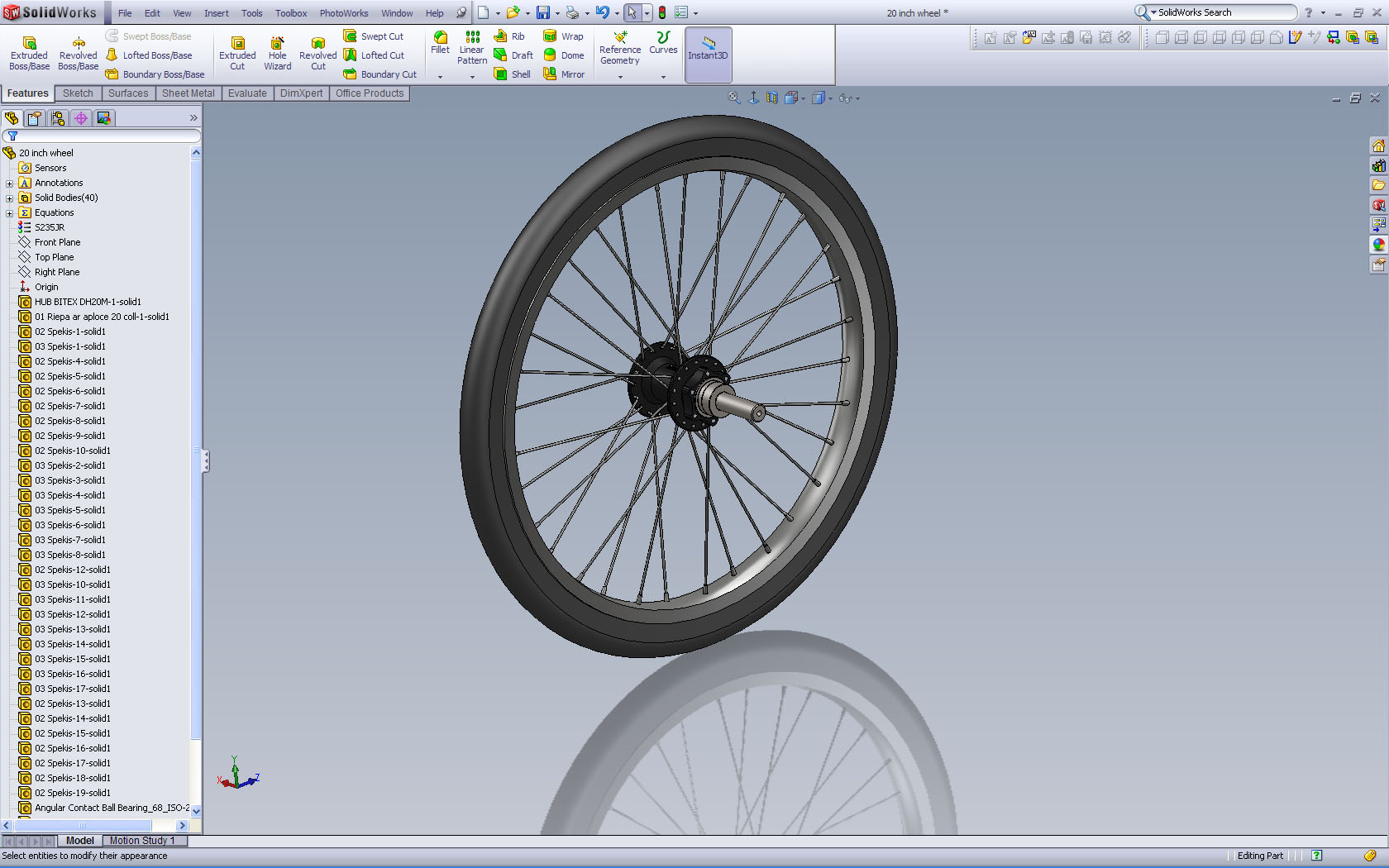Open the Insert menu
This screenshot has height=868, width=1389.
(217, 13)
